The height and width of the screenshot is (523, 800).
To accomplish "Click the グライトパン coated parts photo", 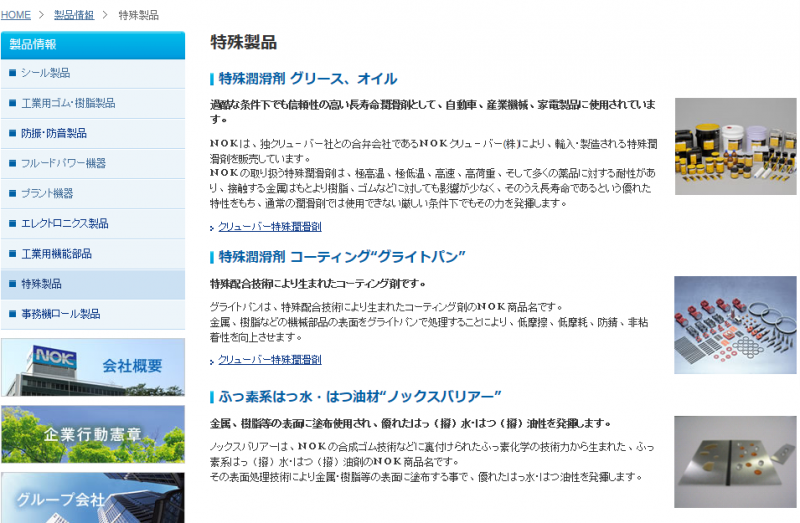I will click(x=735, y=325).
